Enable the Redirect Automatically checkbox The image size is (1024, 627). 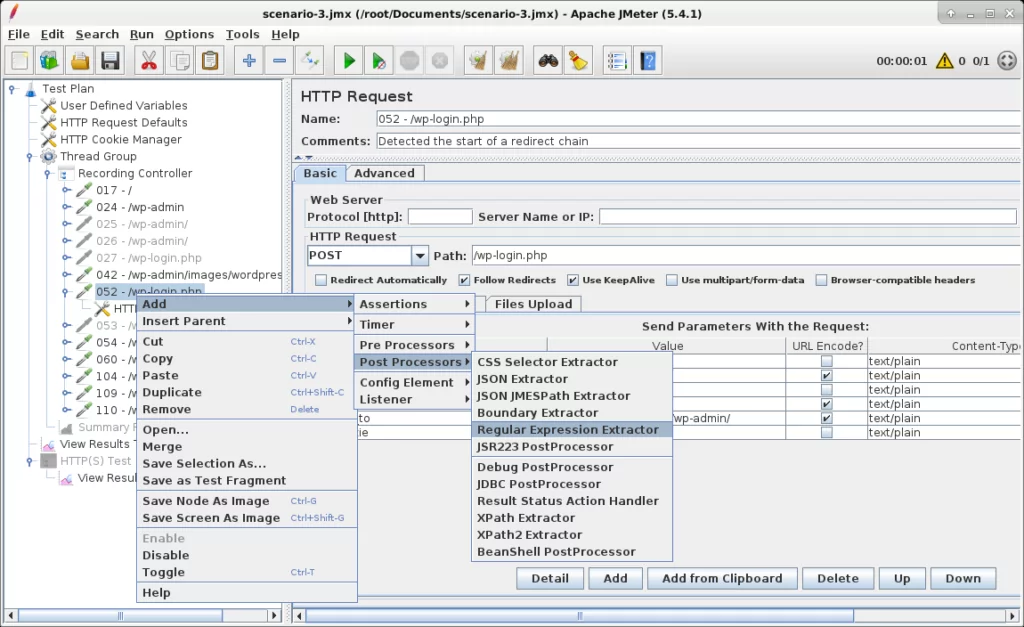320,280
